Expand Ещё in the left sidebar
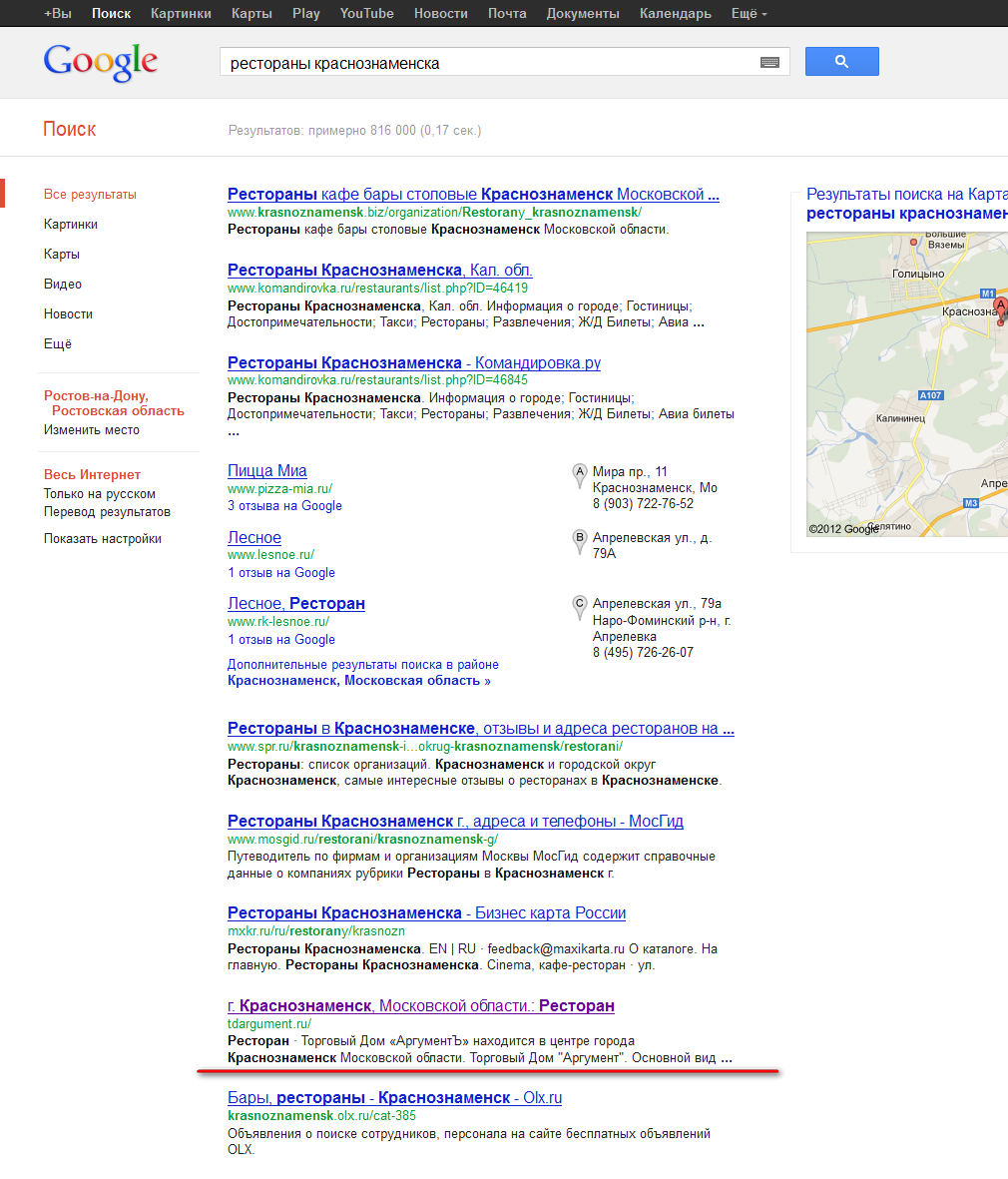Screen dimensions: 1008x1179 [58, 344]
